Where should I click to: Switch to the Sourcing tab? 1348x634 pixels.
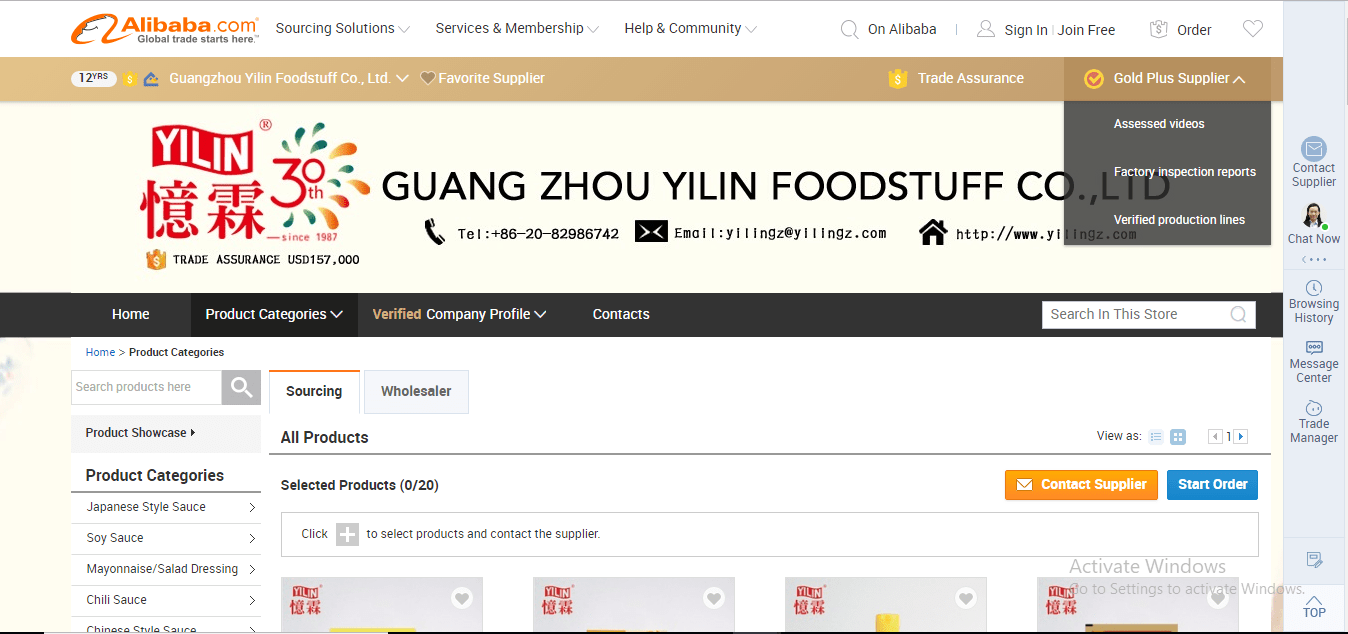coord(314,391)
